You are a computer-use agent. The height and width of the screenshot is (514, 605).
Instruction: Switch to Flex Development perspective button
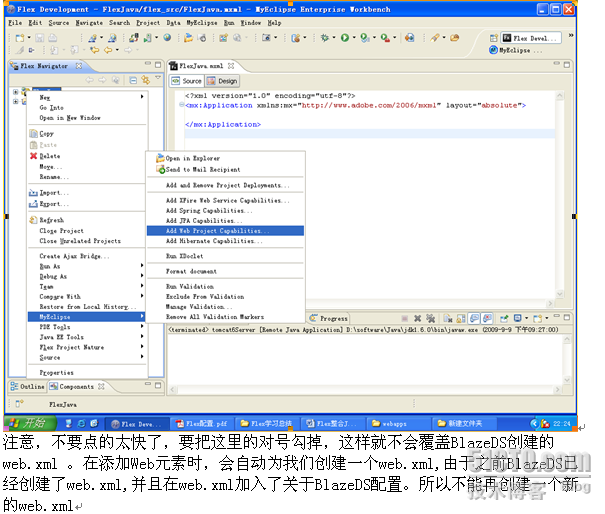pyautogui.click(x=531, y=38)
